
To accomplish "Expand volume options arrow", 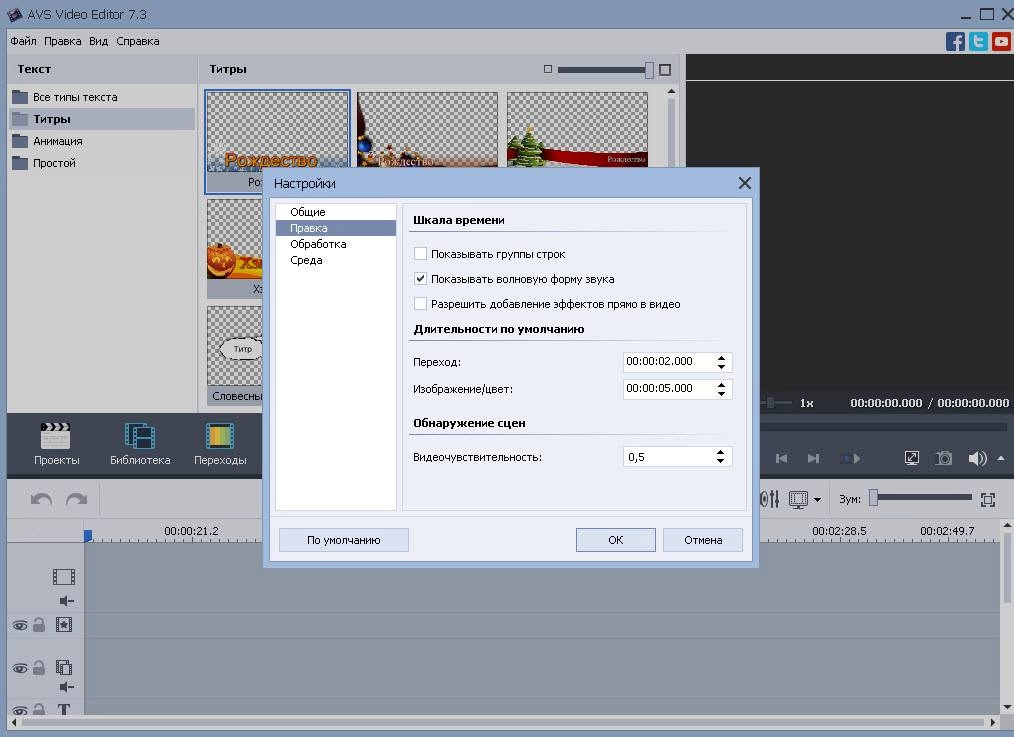I will tap(1001, 458).
